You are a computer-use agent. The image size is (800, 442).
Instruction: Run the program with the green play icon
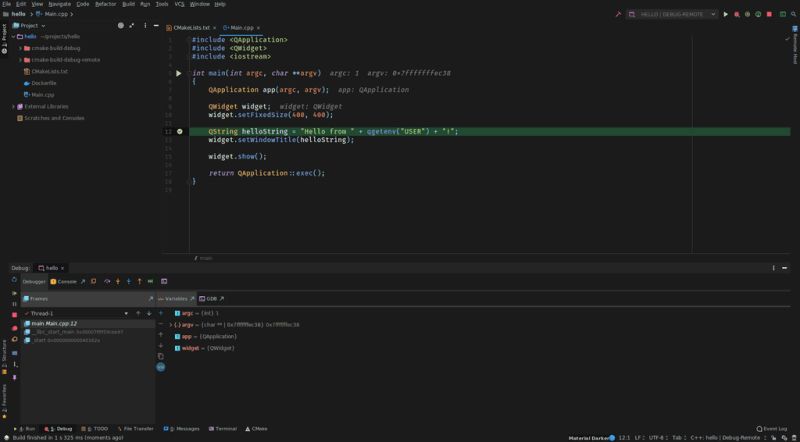tap(726, 14)
